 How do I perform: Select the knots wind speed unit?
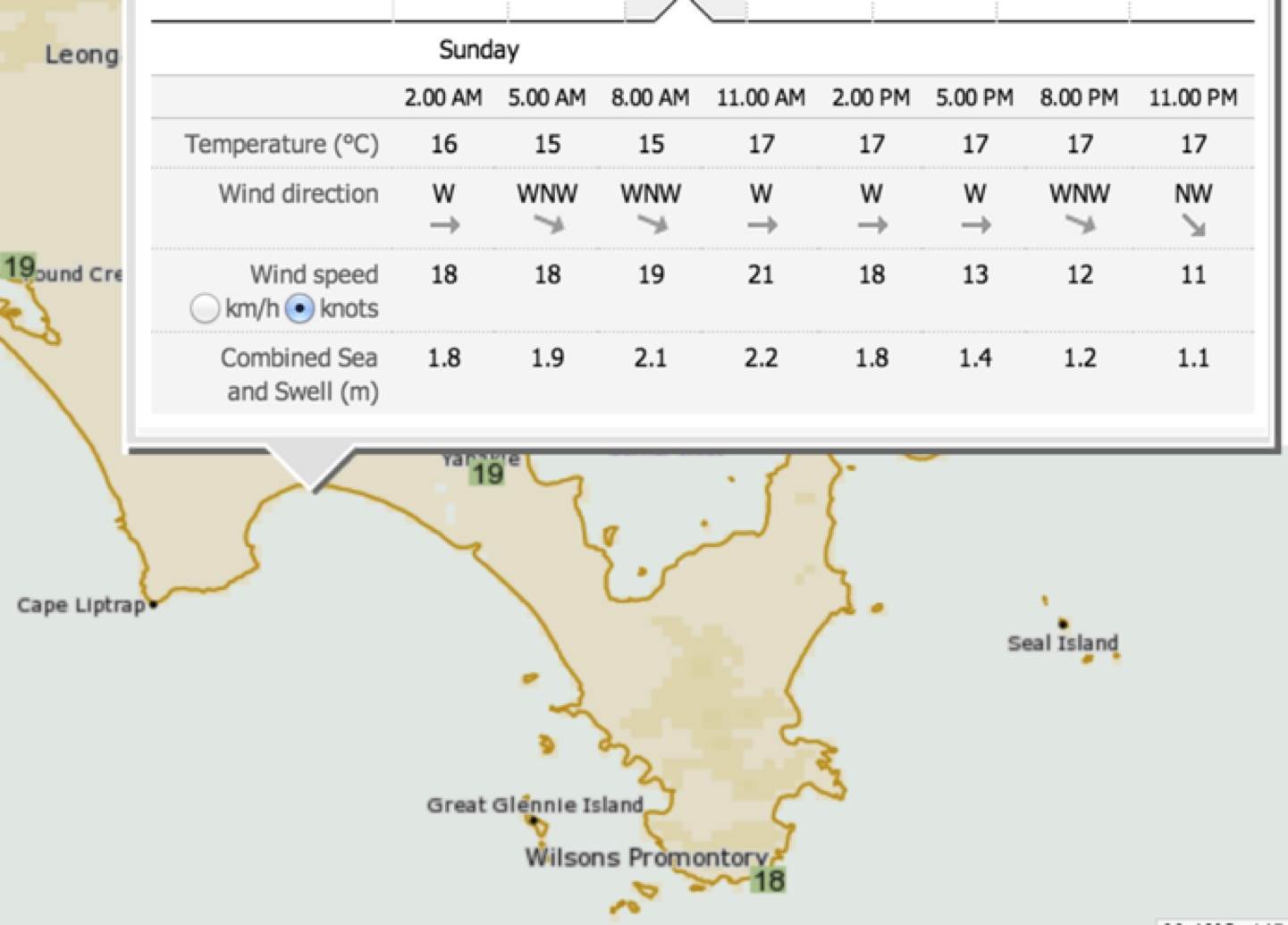pos(299,309)
